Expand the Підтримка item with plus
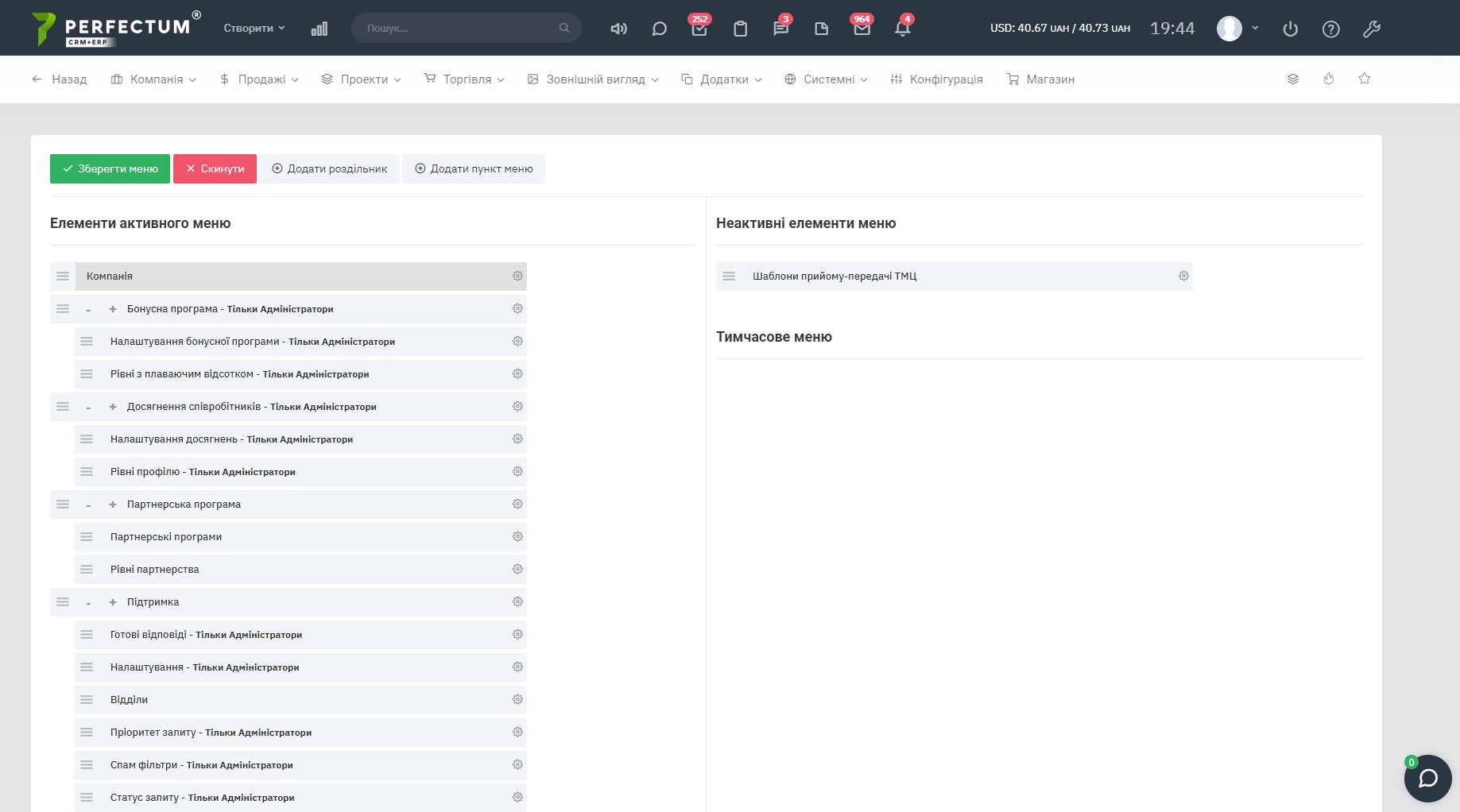1460x812 pixels. (113, 602)
